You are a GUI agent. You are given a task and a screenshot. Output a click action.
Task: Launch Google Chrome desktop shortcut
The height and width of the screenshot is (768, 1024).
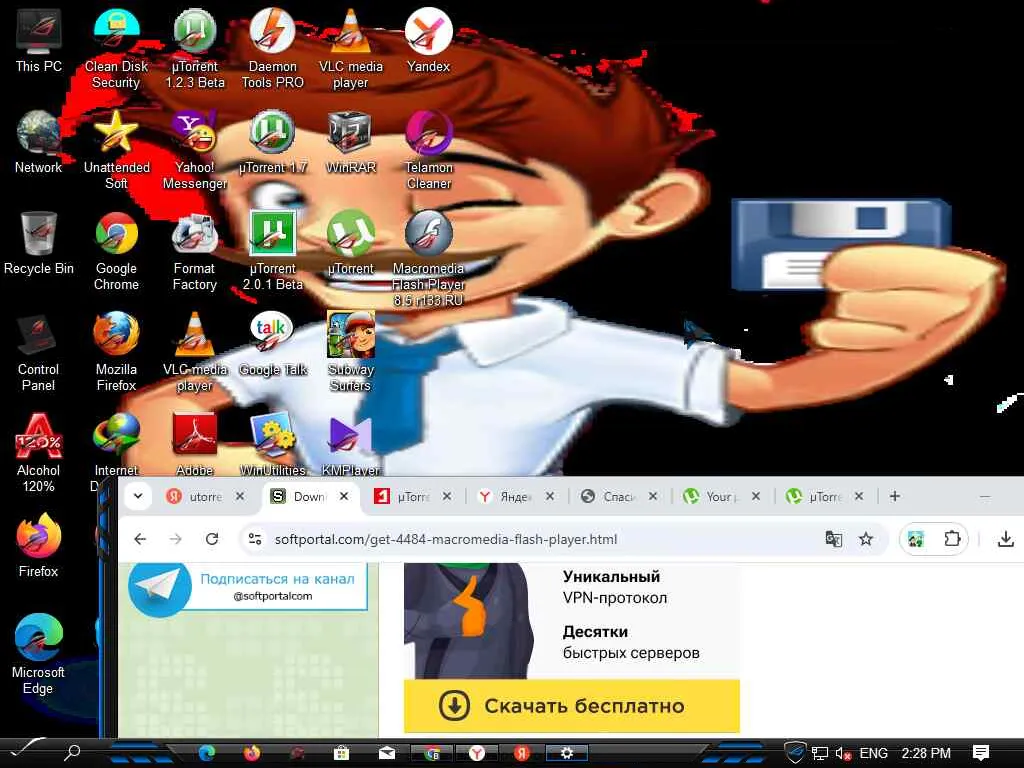point(116,251)
